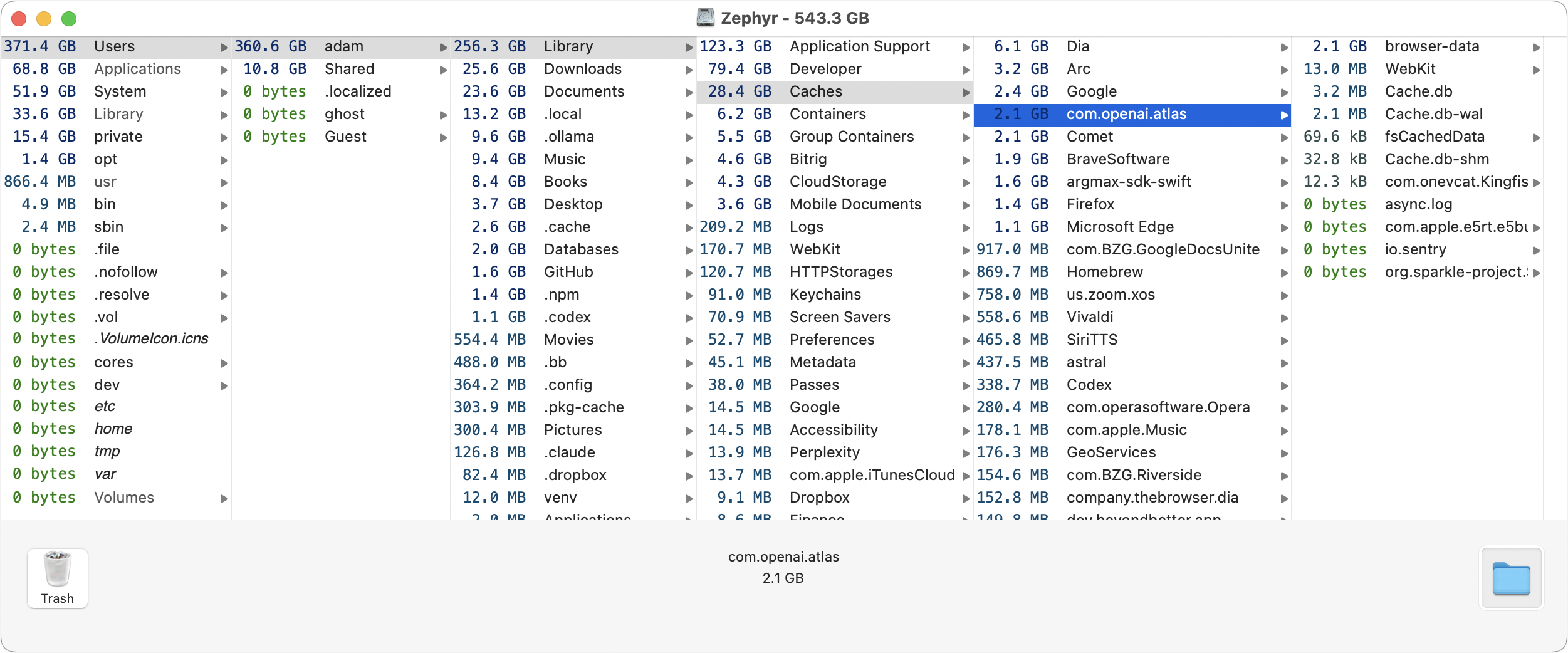Expand the Application Support arrow
This screenshot has height=653, width=1568.
(966, 47)
